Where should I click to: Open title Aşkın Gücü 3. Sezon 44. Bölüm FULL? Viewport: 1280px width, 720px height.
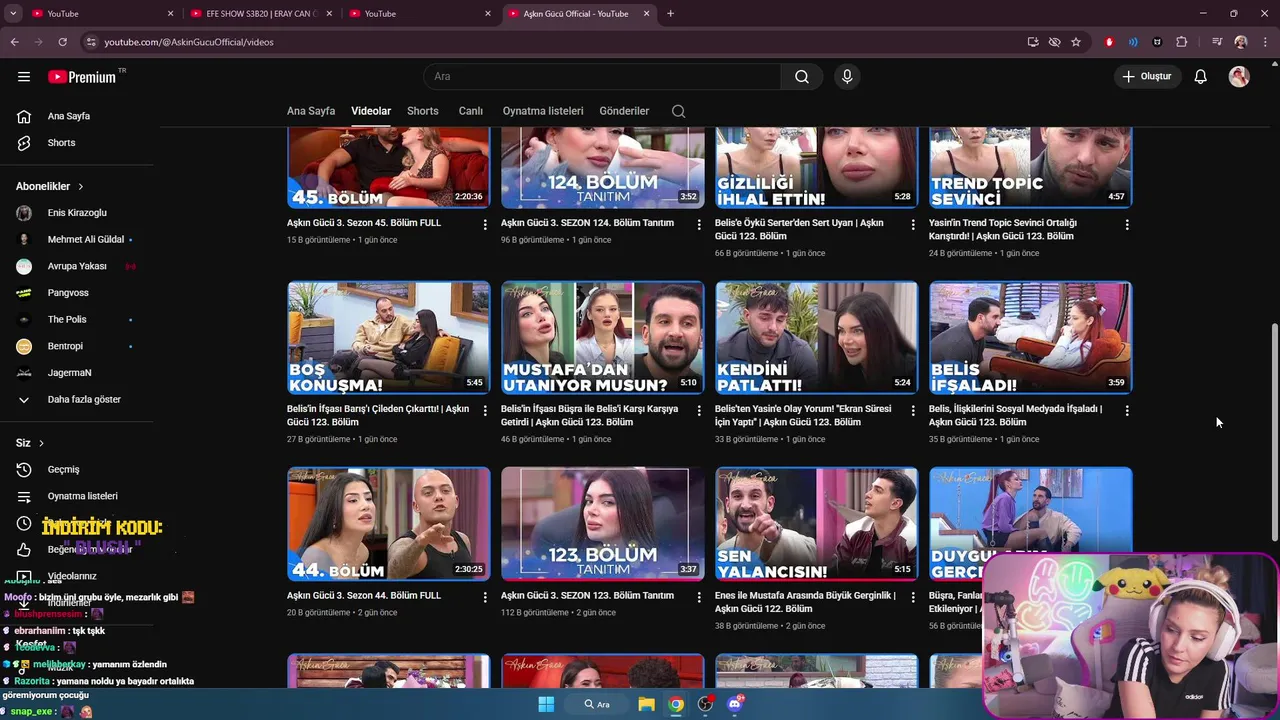click(x=364, y=596)
